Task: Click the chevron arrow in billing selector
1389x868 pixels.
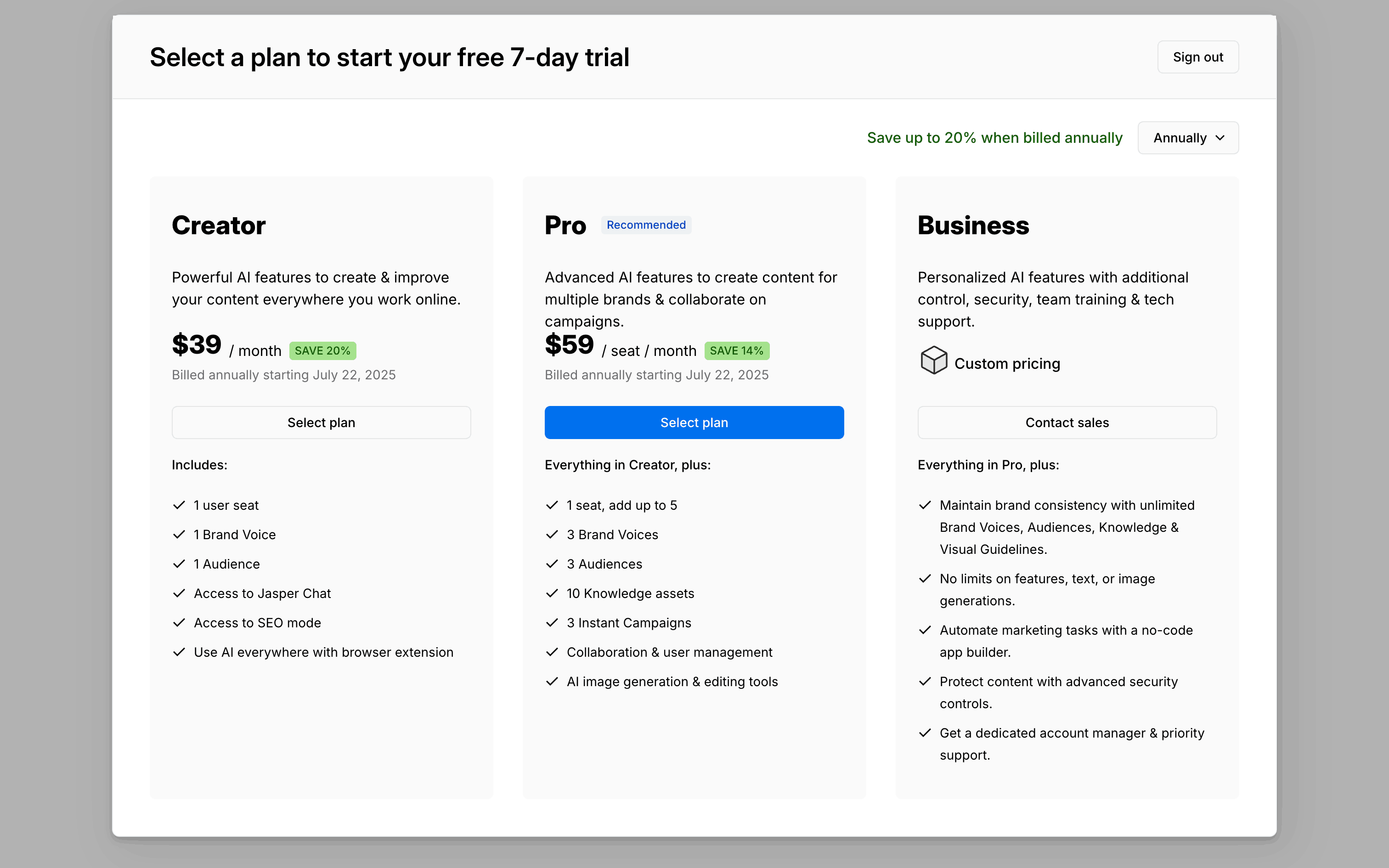Action: (1220, 138)
